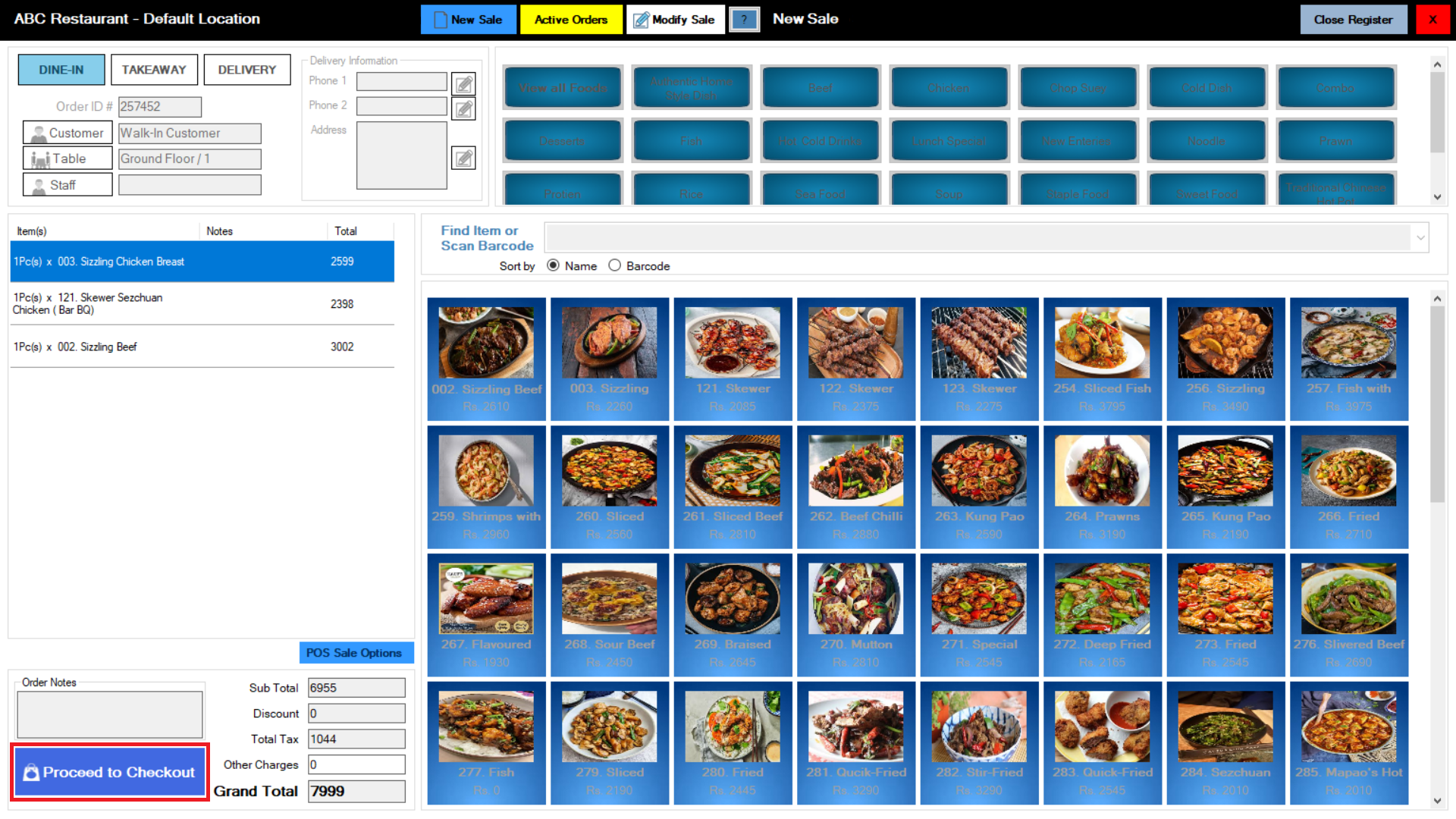Select the 260. Sliced food tile

610,487
